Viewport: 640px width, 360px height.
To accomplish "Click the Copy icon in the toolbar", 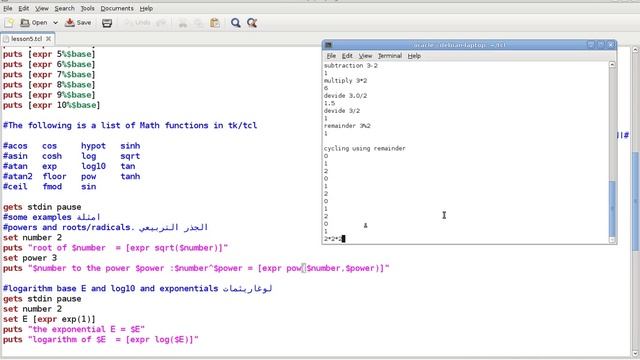I will (x=198, y=23).
